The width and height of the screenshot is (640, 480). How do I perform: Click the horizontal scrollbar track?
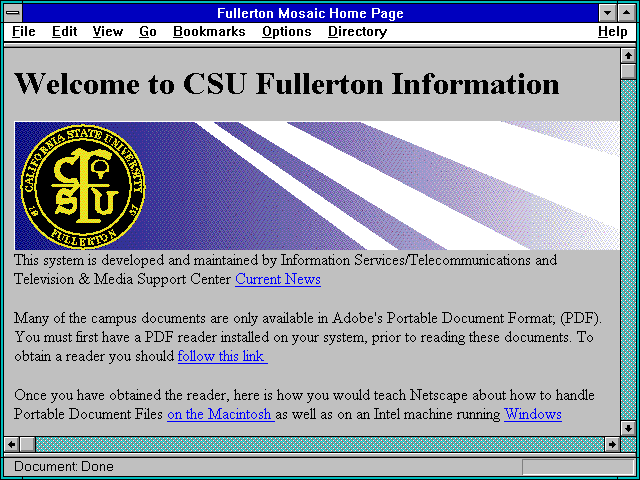tap(320, 444)
